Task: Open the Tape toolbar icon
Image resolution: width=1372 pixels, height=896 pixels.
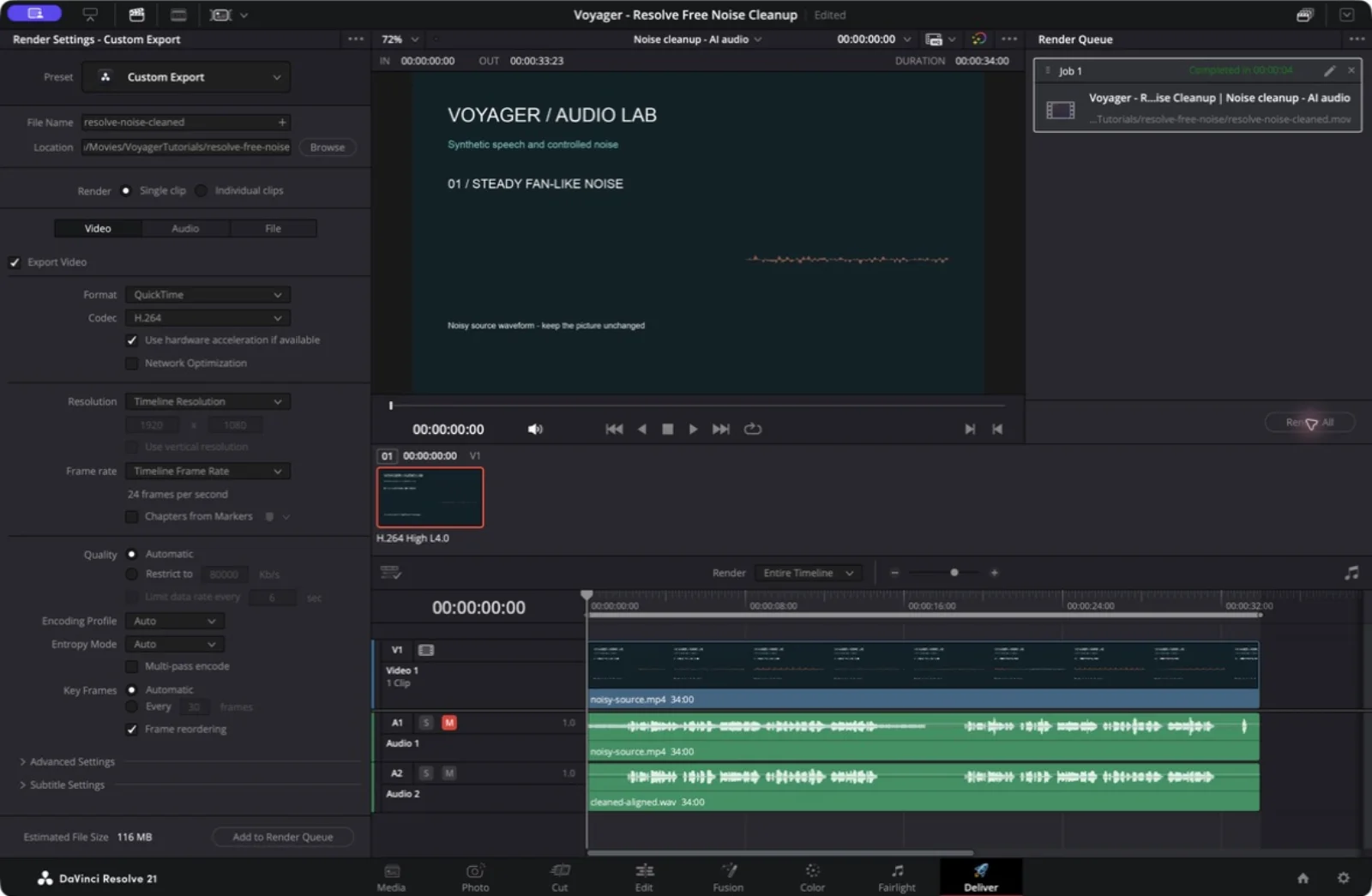Action: (x=90, y=15)
